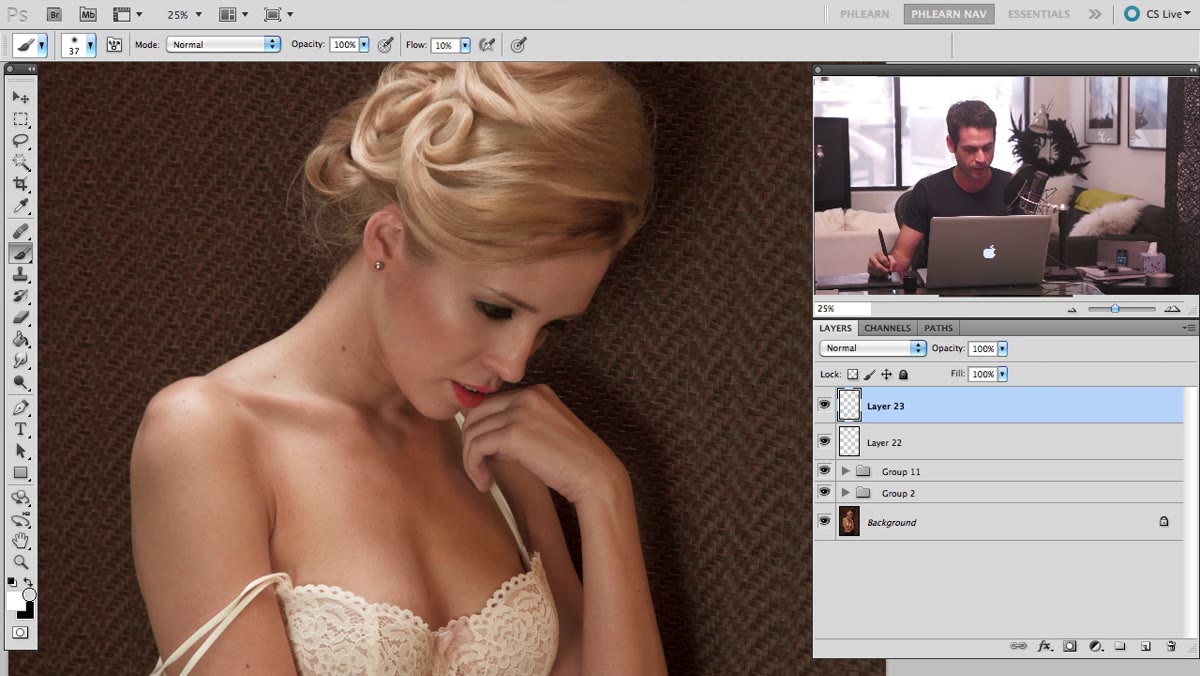This screenshot has height=676, width=1200.
Task: Select the Pen tool
Action: pos(20,408)
